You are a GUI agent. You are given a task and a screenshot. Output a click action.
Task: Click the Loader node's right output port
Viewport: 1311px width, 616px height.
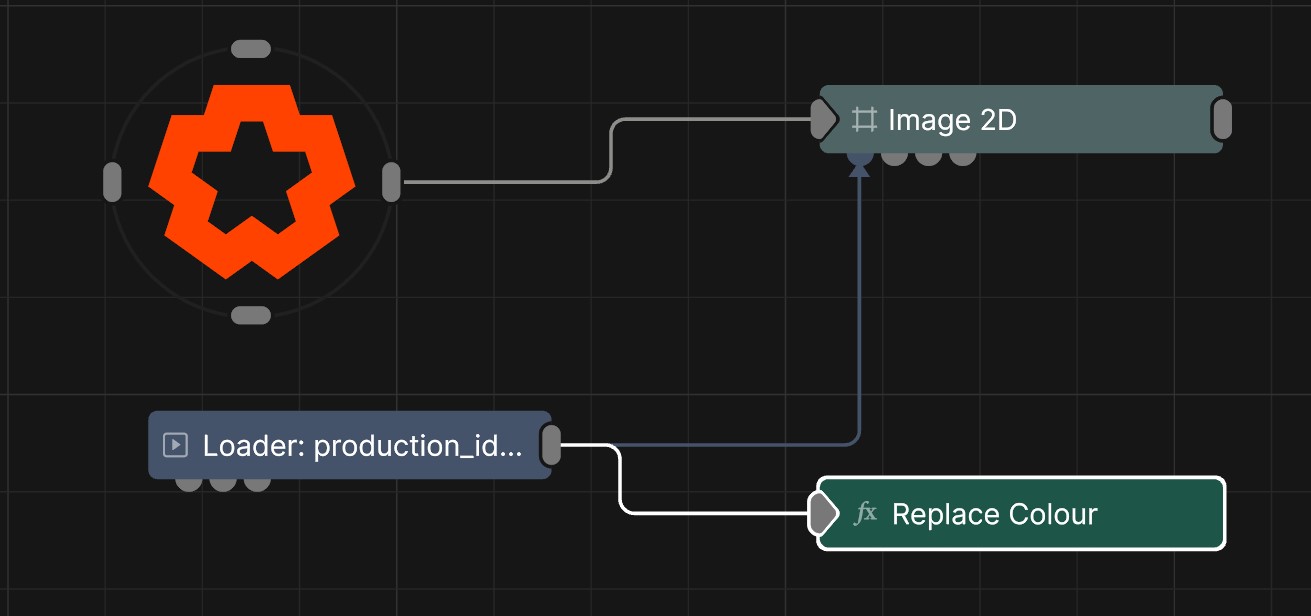click(x=550, y=445)
